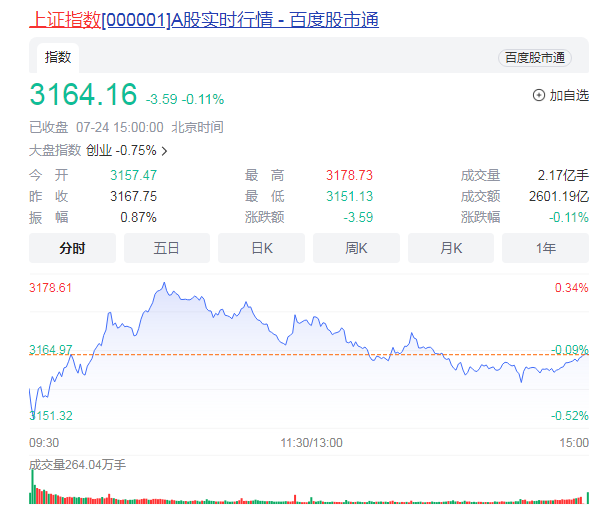The width and height of the screenshot is (602, 515).
Task: Select the 指数 tab
Action: click(x=59, y=58)
